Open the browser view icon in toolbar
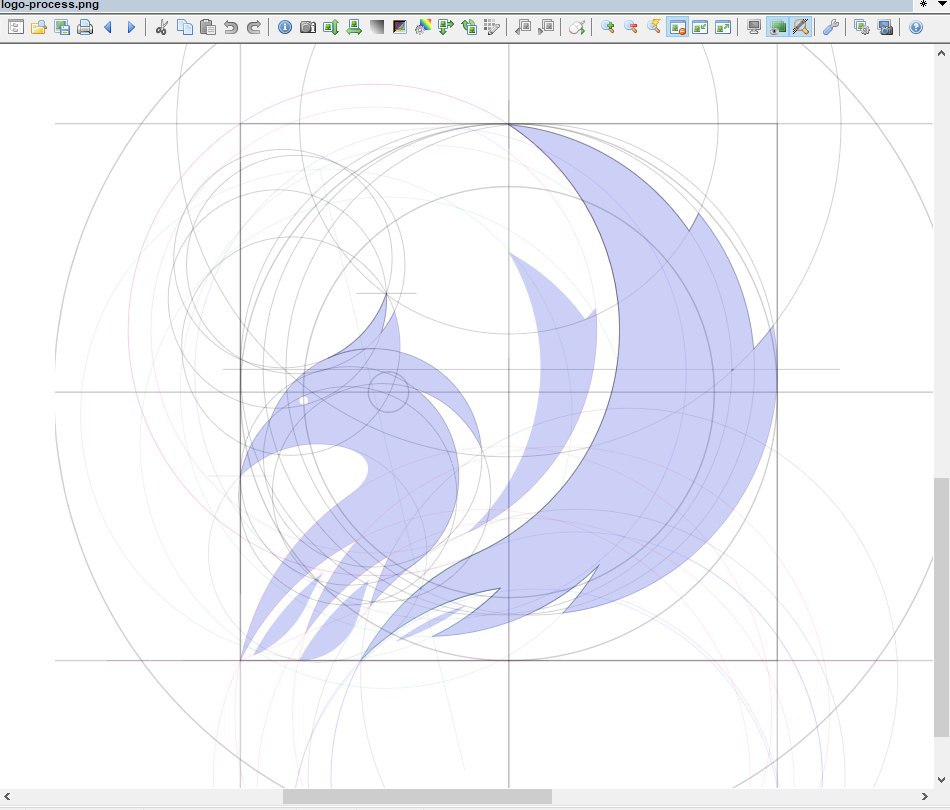This screenshot has width=950, height=810. (x=16, y=27)
